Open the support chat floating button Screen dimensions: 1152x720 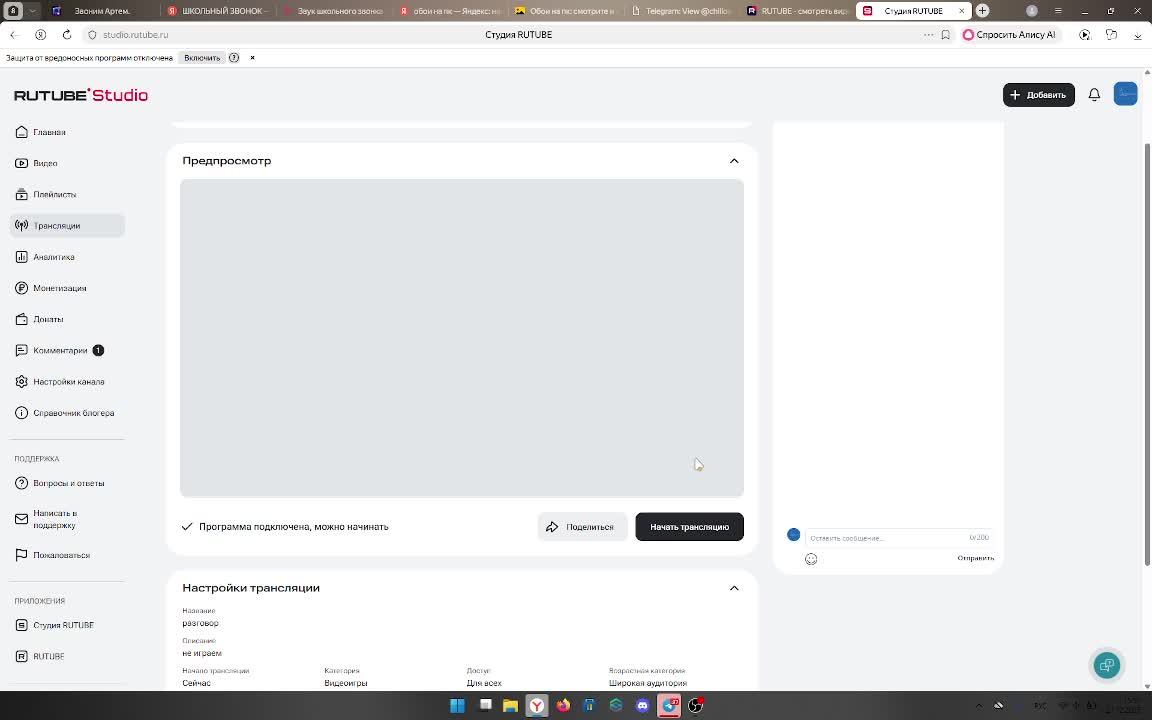(1106, 665)
